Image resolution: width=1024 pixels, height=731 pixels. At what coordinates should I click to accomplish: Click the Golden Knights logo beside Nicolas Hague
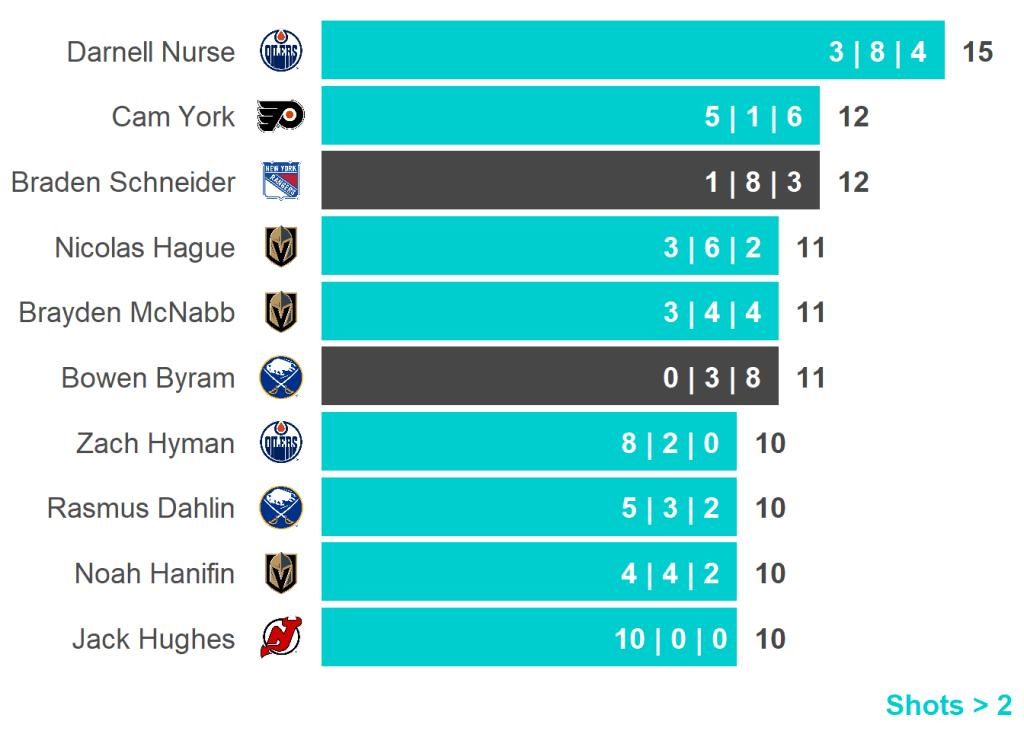click(281, 247)
